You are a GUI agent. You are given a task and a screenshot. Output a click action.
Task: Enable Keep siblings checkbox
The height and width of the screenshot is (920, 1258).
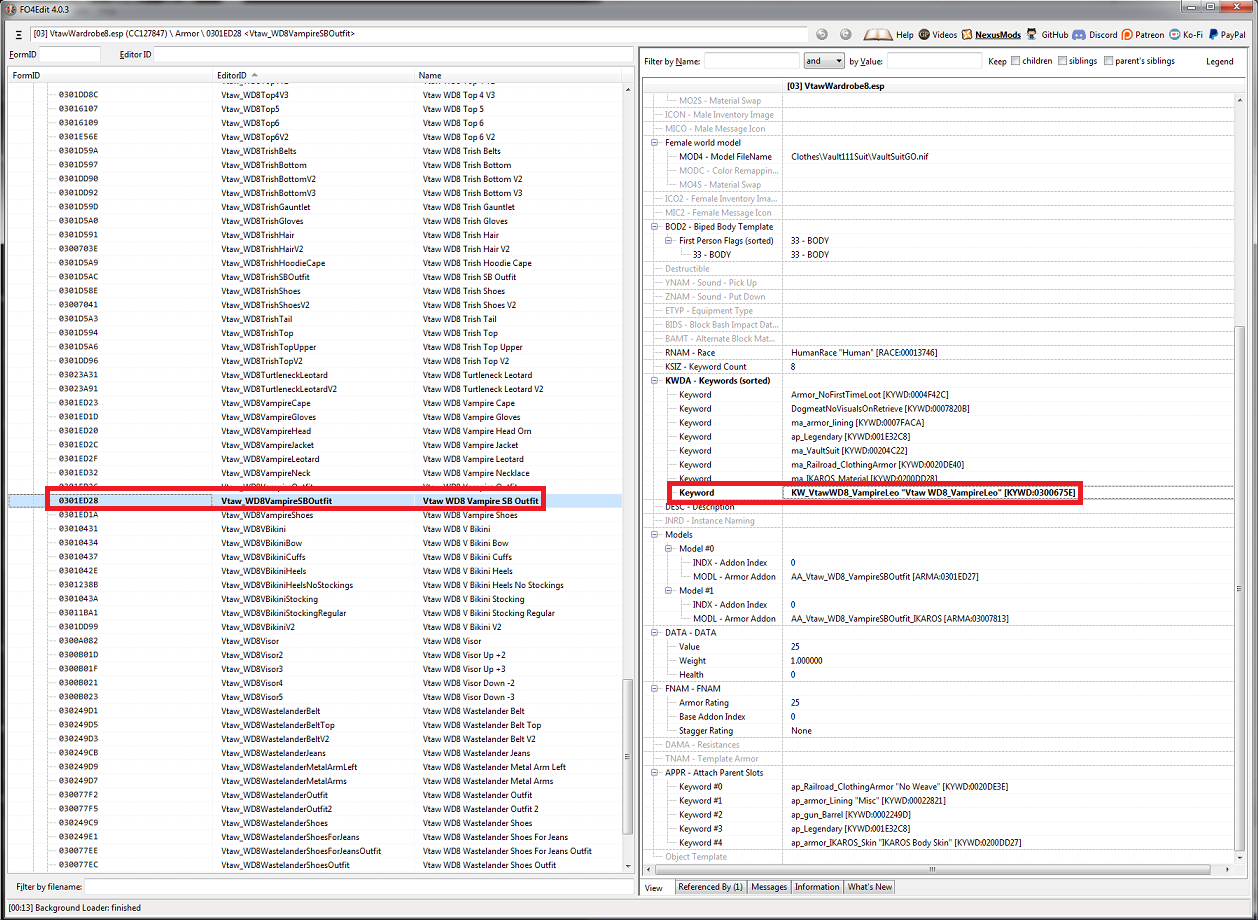pos(1062,61)
